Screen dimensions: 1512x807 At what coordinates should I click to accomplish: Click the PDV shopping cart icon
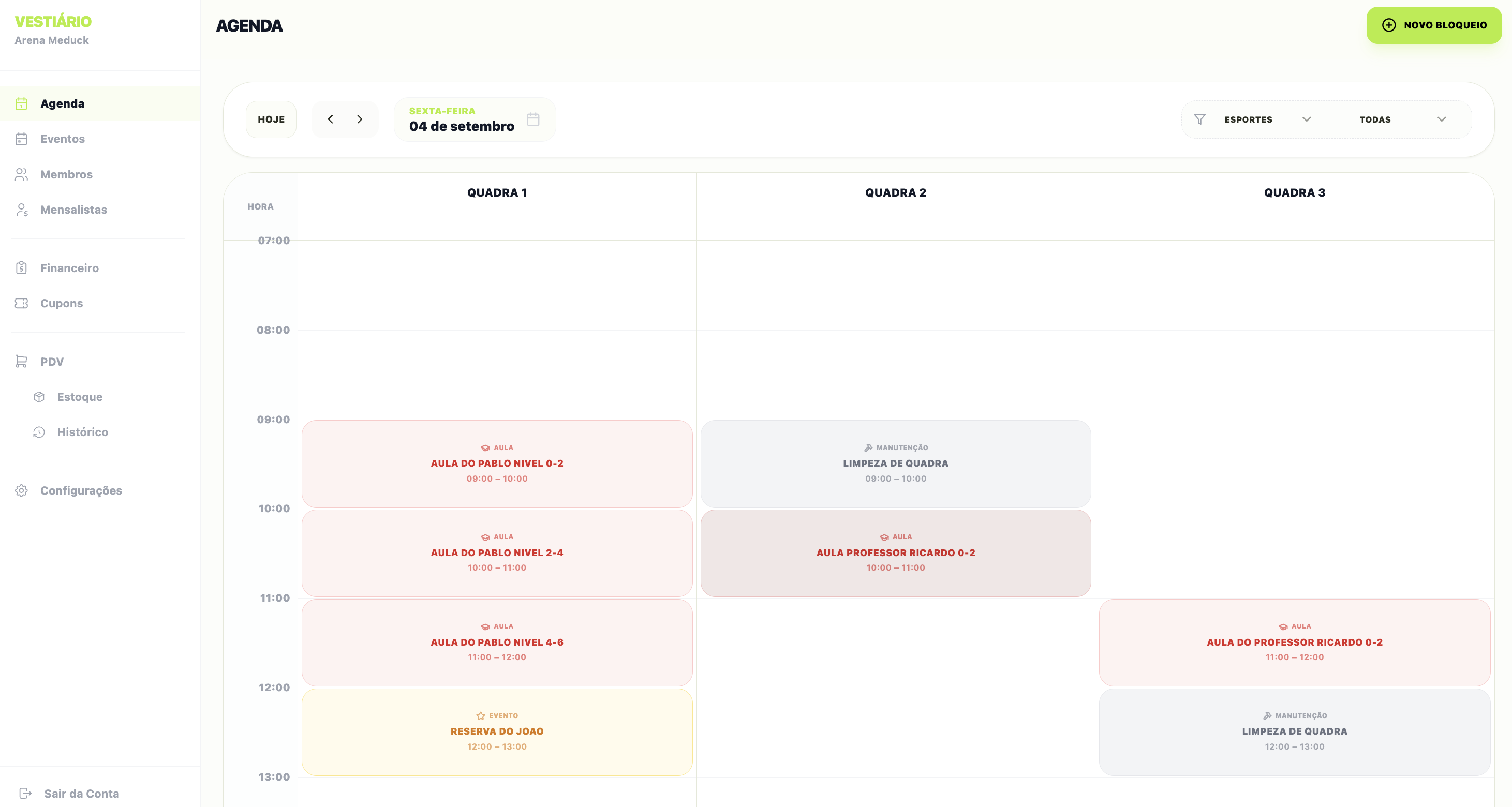pos(22,362)
